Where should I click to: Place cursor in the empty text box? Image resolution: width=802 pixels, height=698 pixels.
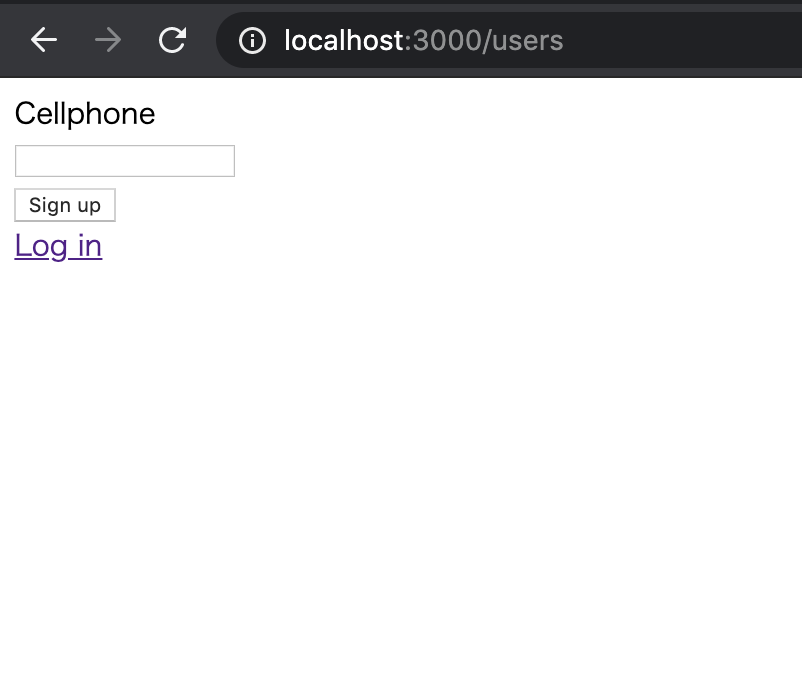coord(125,161)
